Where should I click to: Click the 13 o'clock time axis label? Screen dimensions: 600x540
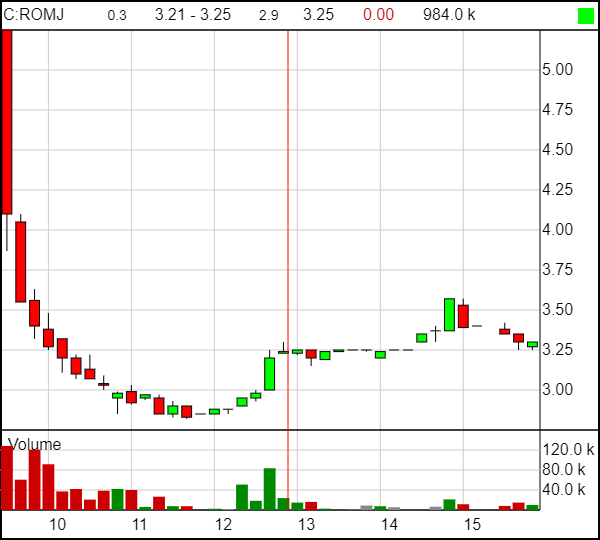pos(306,524)
